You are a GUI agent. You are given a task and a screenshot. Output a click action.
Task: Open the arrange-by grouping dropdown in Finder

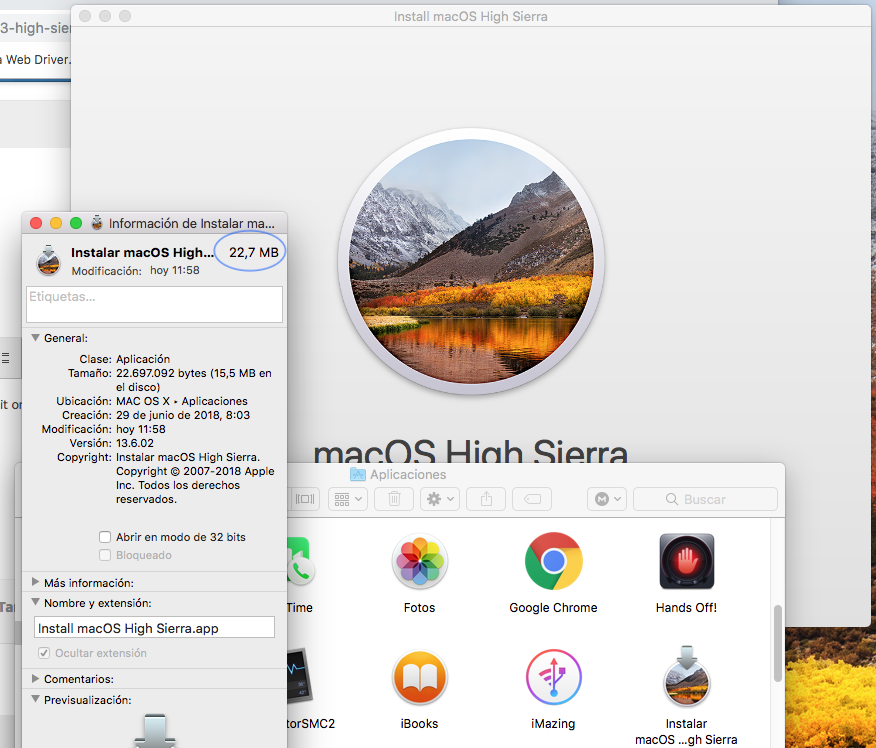click(348, 499)
